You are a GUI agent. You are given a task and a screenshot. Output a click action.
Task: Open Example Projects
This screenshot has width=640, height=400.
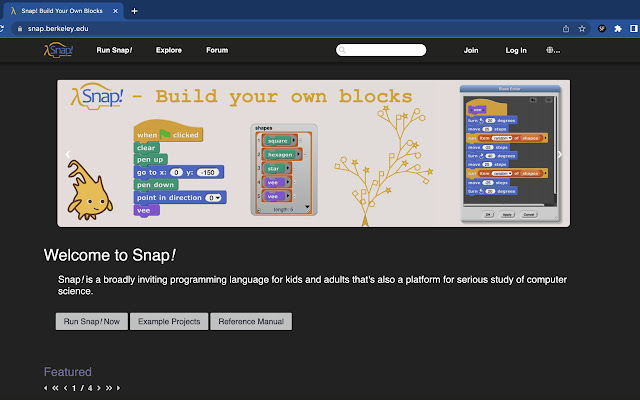[x=169, y=321]
